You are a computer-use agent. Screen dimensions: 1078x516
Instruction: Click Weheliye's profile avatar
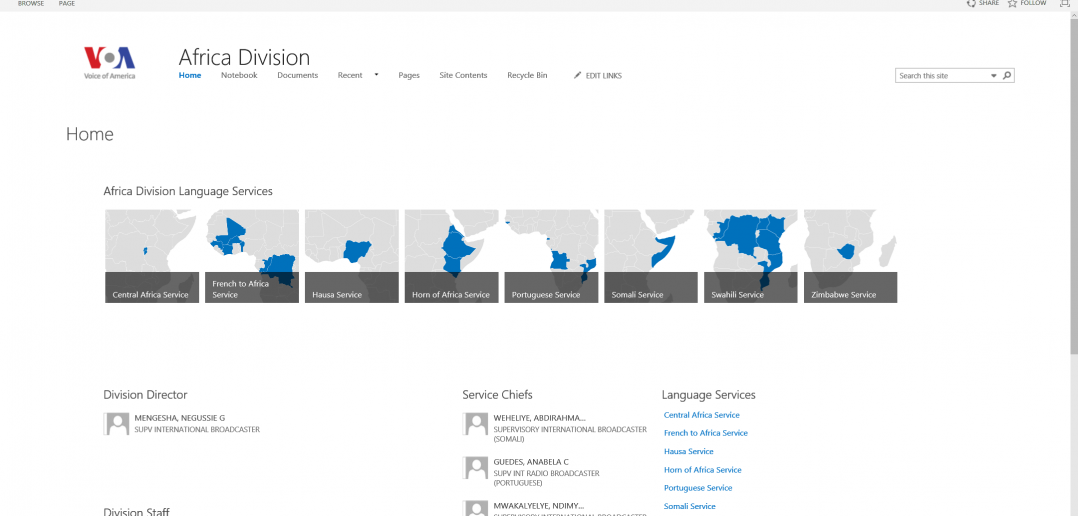pos(476,424)
